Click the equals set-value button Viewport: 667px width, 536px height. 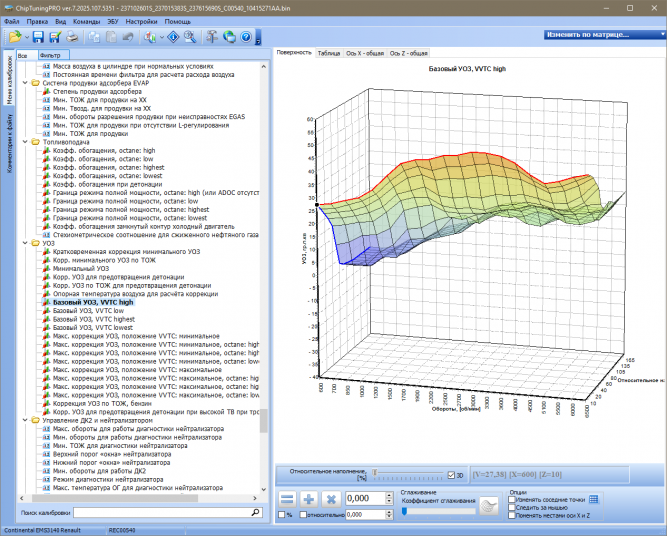(288, 499)
